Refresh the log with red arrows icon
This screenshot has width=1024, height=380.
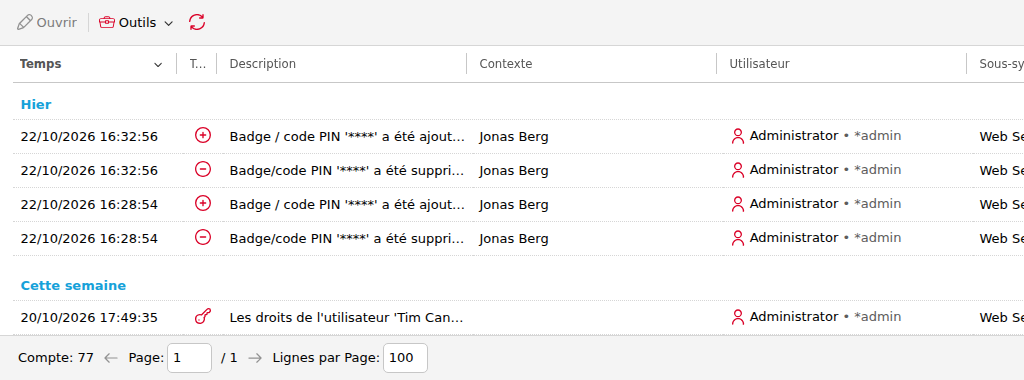click(x=197, y=22)
